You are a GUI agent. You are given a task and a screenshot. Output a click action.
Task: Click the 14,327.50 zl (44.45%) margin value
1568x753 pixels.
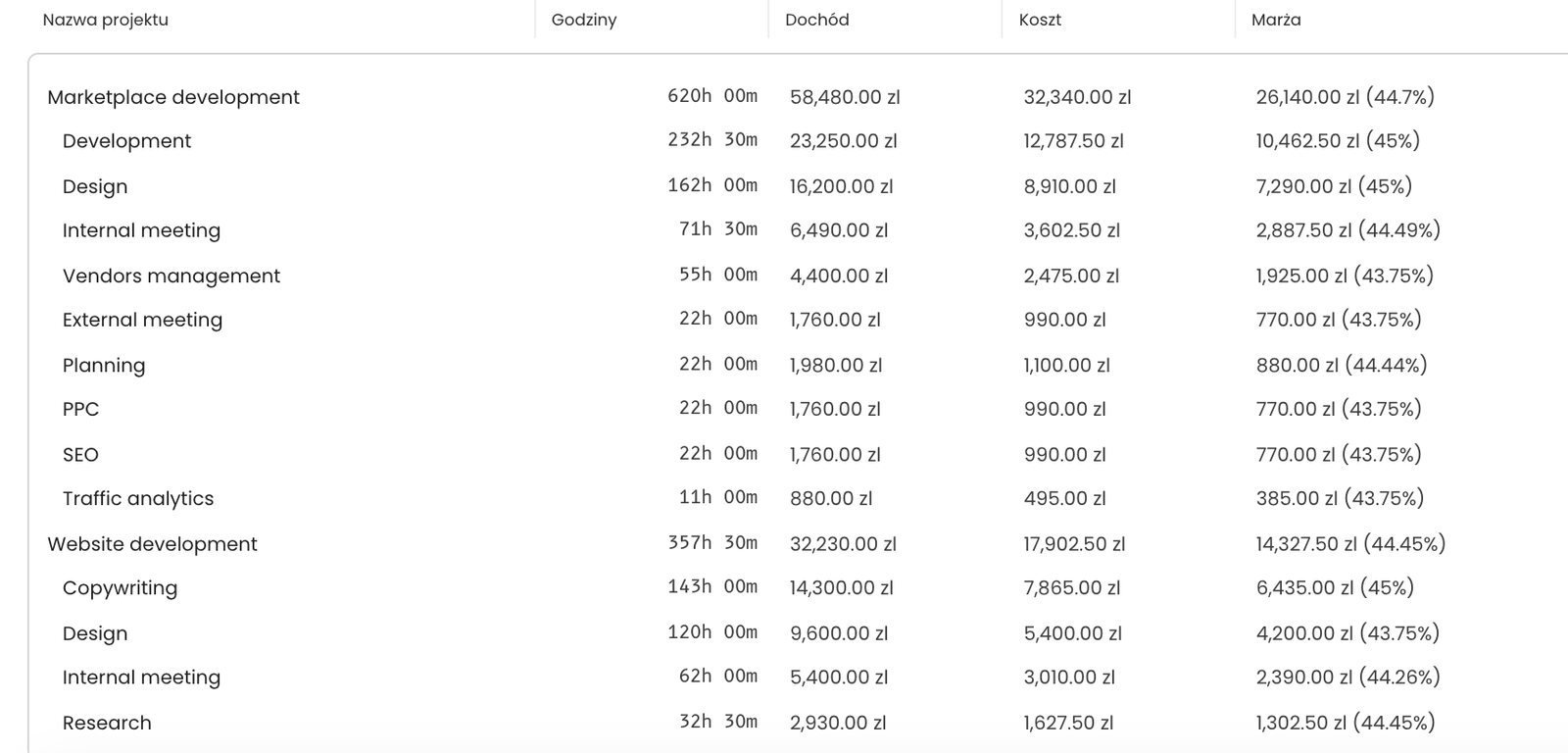(x=1350, y=544)
